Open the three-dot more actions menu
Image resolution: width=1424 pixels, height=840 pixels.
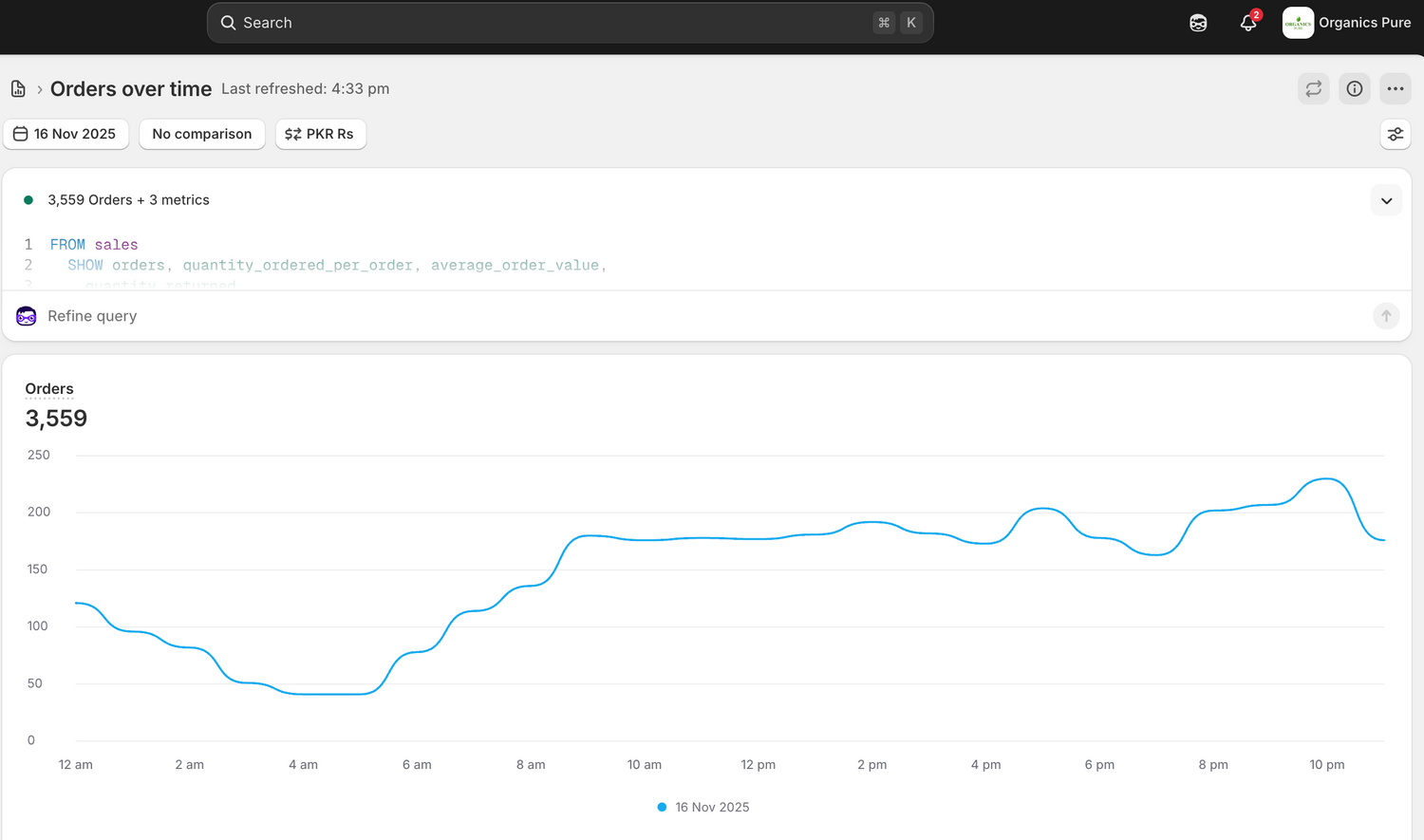1396,89
